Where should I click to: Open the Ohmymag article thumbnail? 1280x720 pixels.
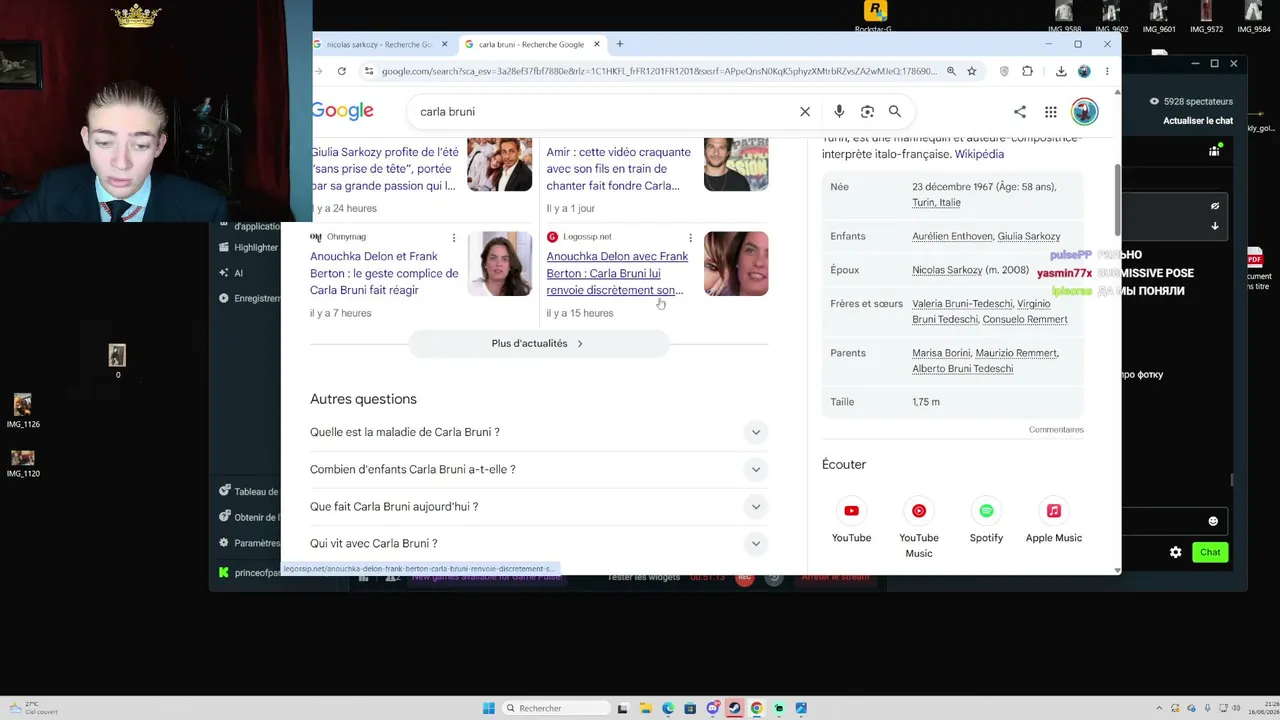[x=500, y=264]
